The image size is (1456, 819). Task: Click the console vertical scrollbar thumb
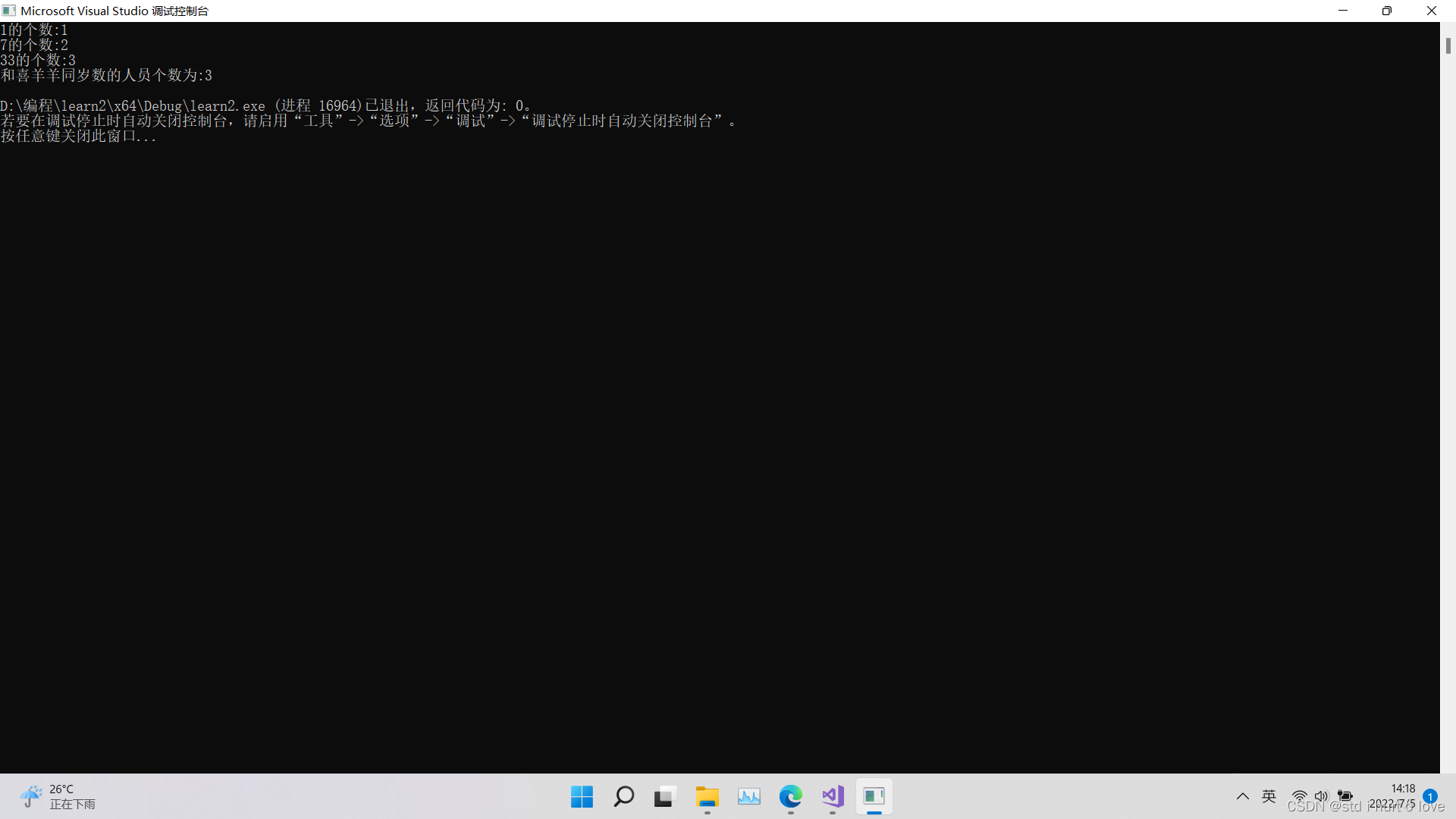(1448, 45)
